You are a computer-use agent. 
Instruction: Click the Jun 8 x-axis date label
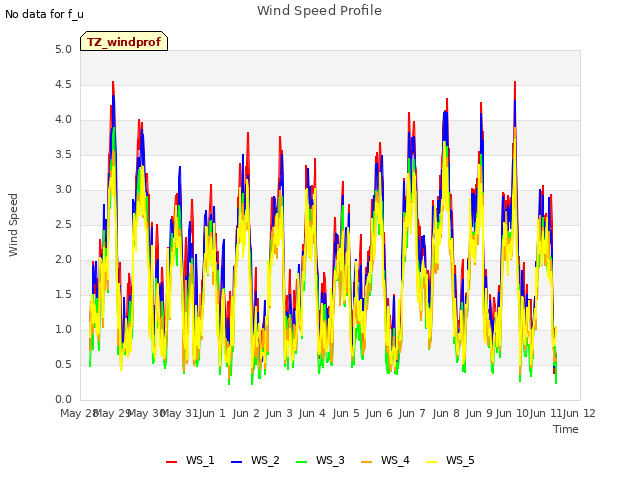coord(446,413)
